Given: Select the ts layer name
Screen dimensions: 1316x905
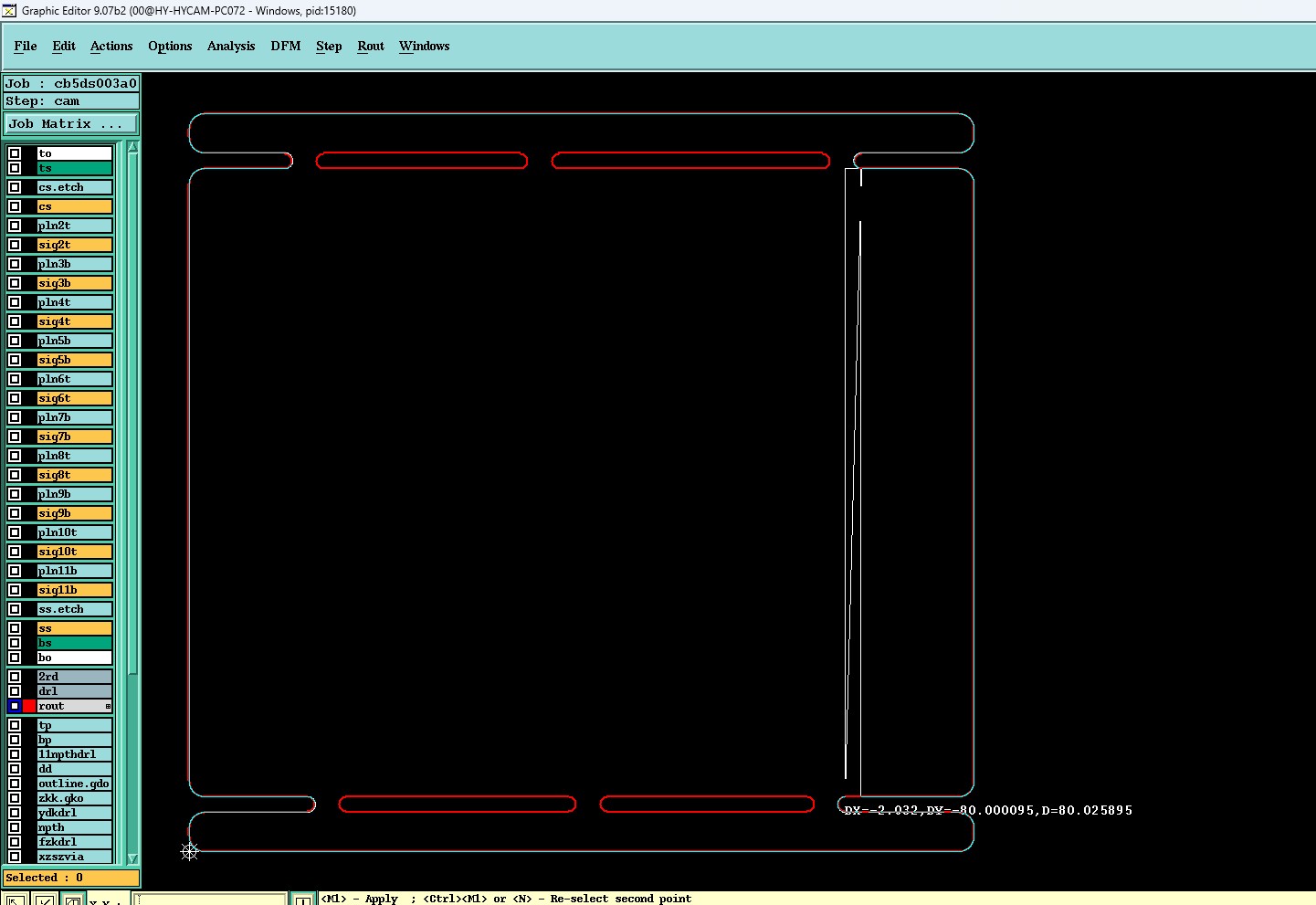Looking at the screenshot, I should [x=74, y=168].
